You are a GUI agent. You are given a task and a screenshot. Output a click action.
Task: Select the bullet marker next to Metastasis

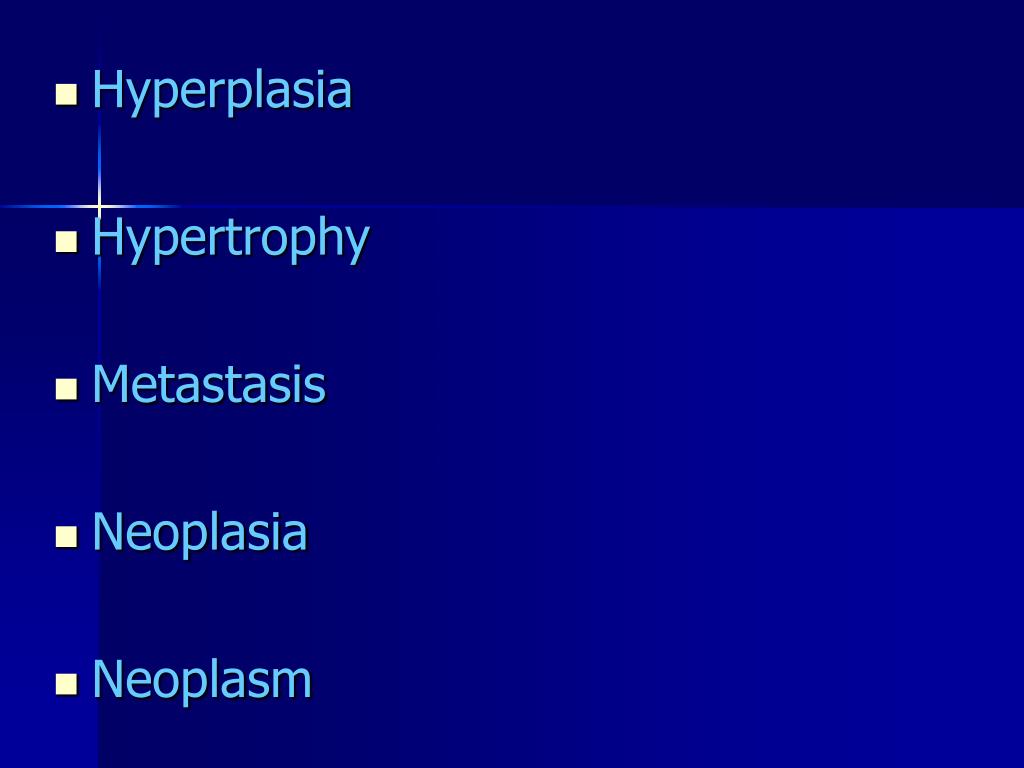click(66, 389)
